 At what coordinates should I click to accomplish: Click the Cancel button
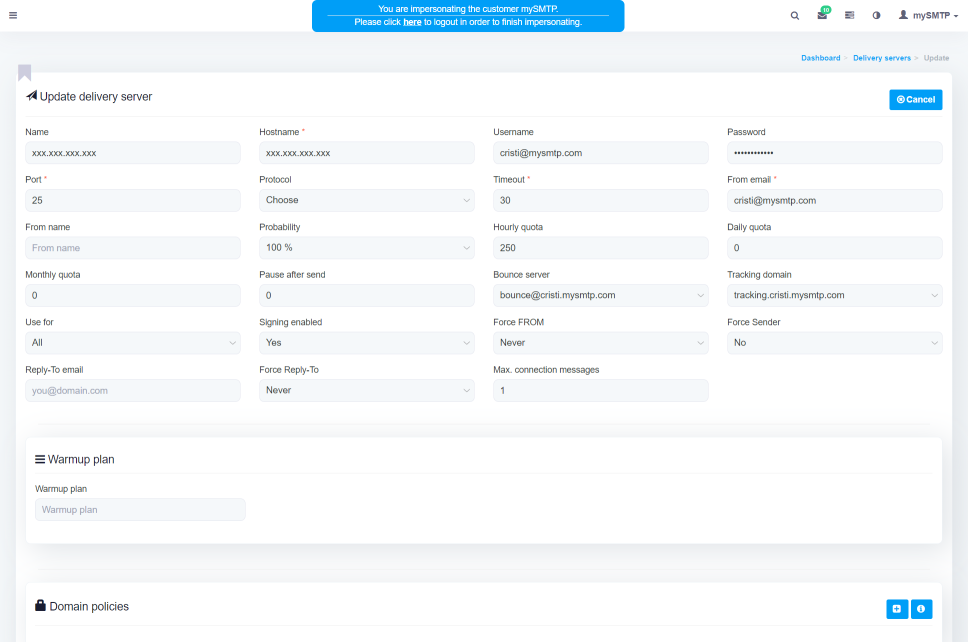(x=915, y=100)
